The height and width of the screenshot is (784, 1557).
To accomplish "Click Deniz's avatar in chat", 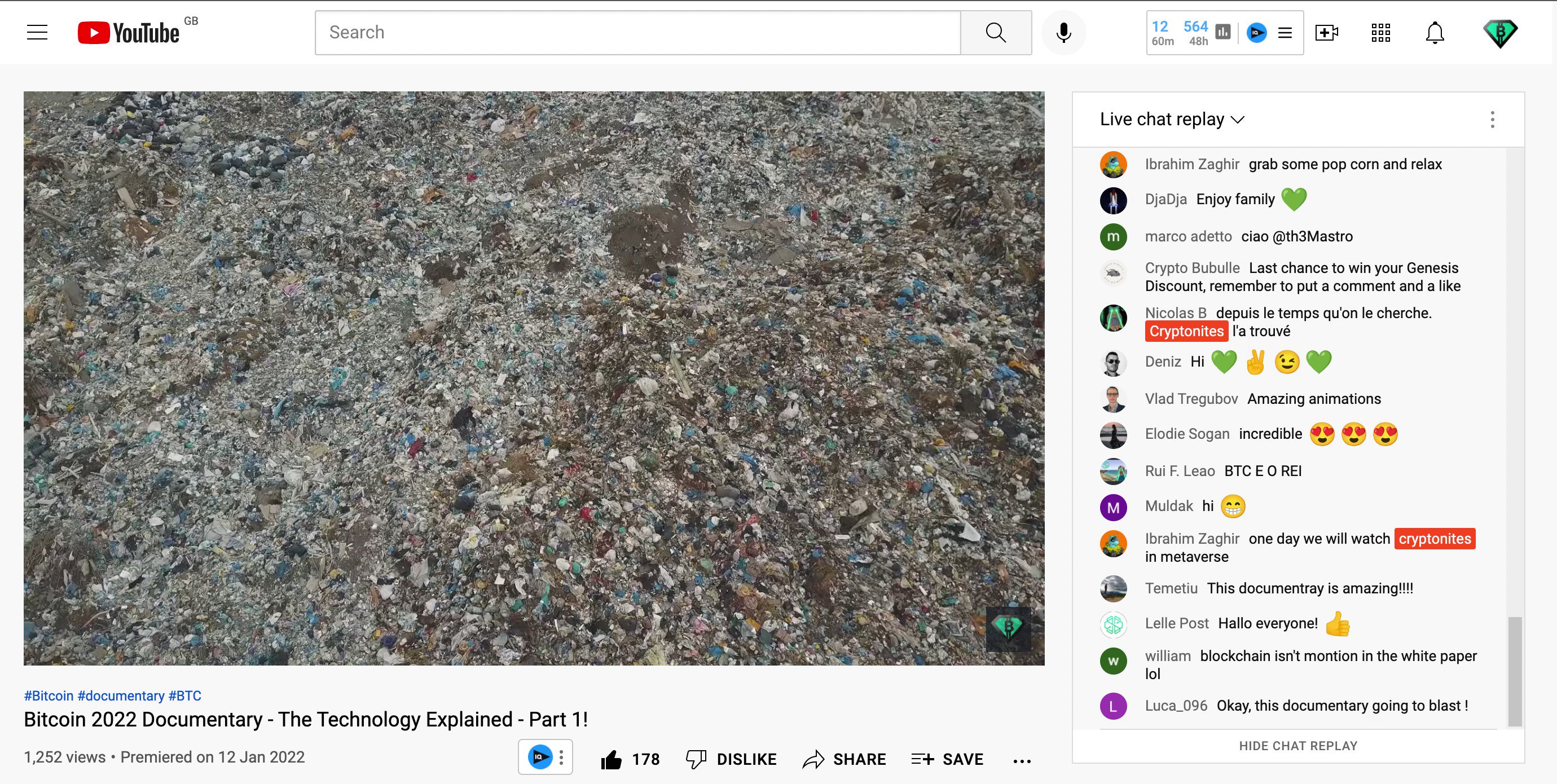I will (1114, 363).
